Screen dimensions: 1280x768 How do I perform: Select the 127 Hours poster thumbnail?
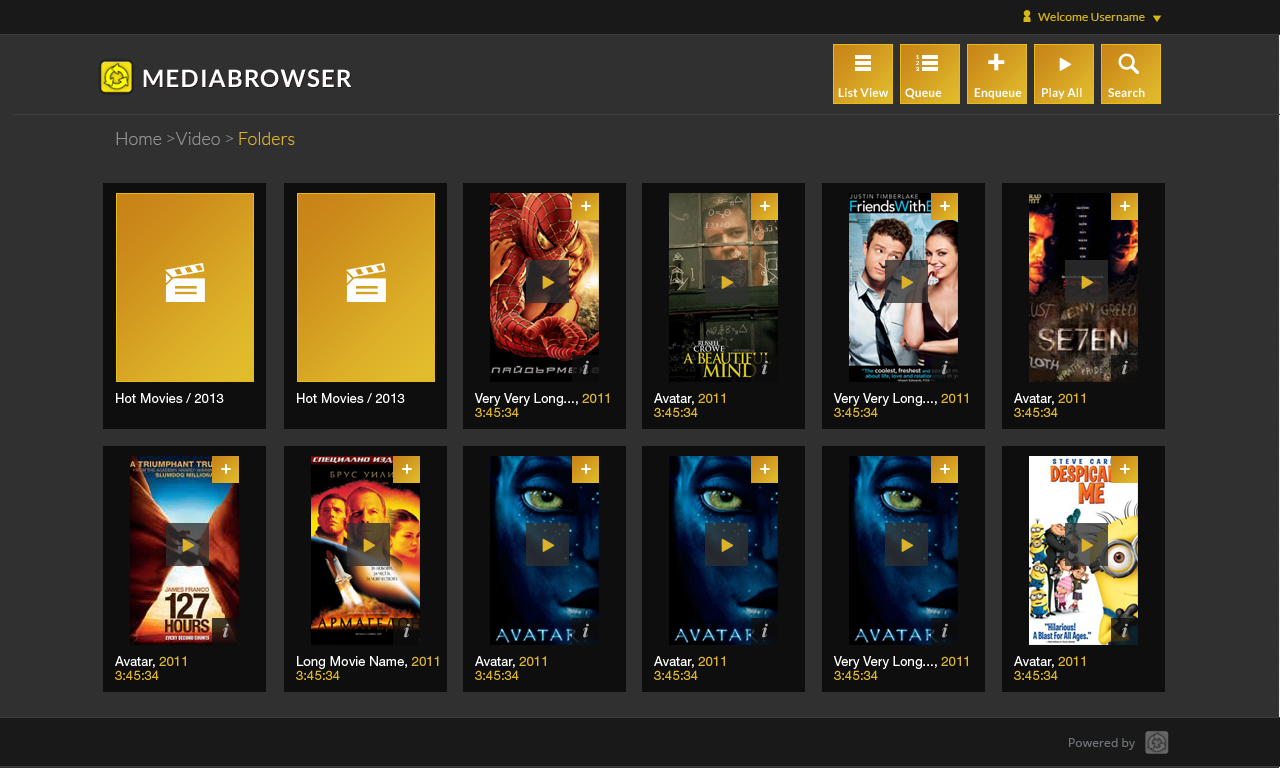[184, 550]
